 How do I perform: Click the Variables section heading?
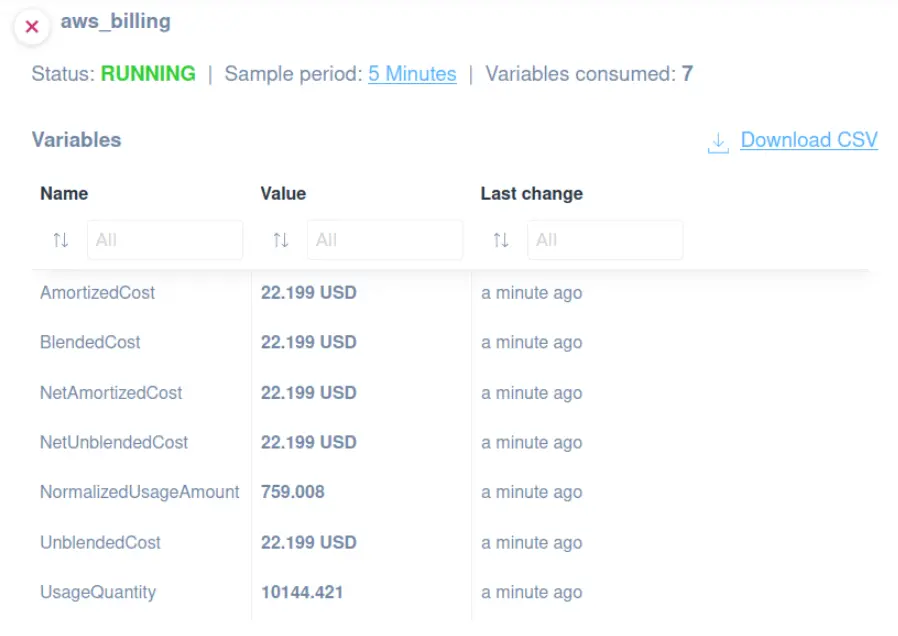[x=76, y=140]
